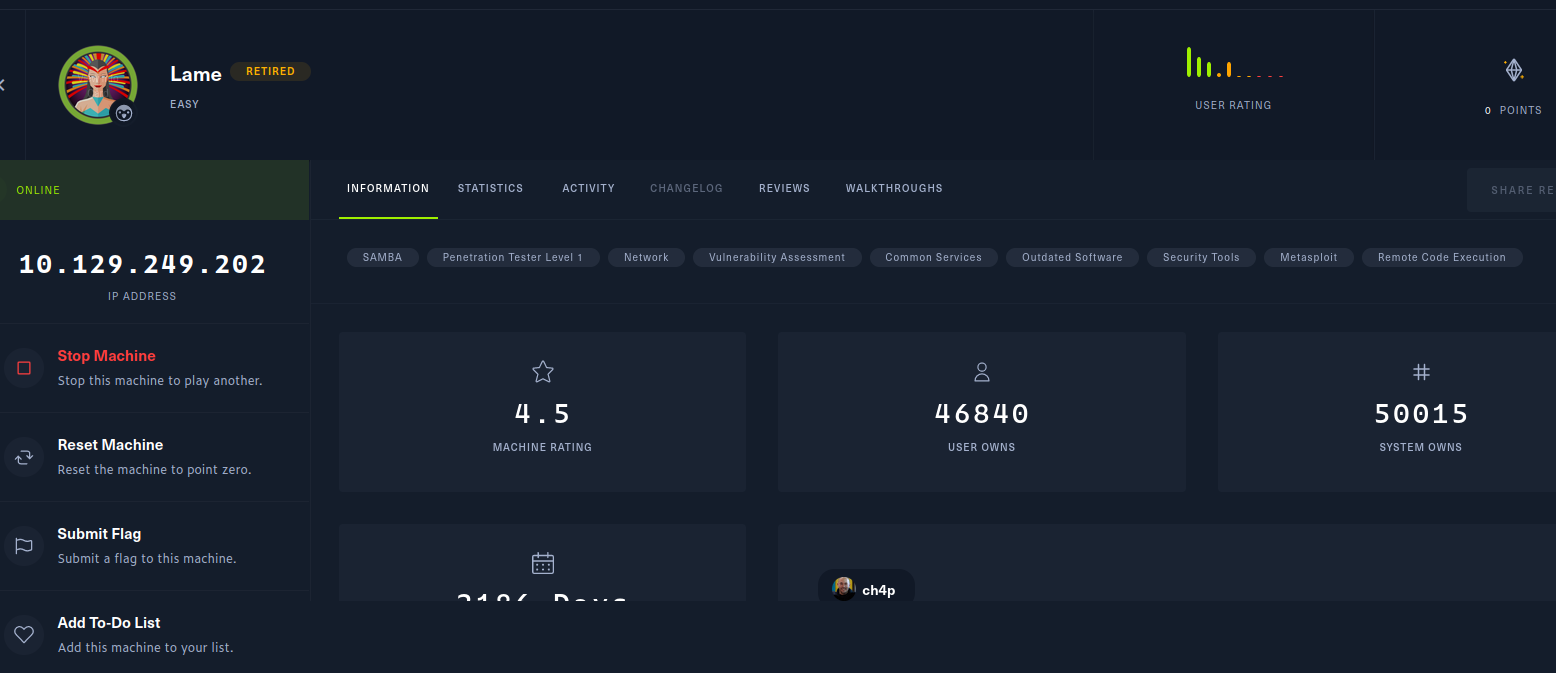
Task: Click the EASY difficulty label
Action: [184, 104]
